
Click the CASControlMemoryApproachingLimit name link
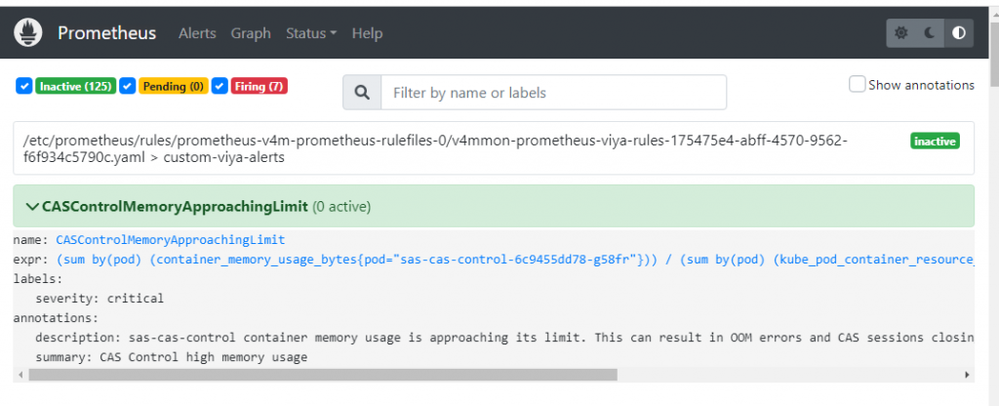pyautogui.click(x=170, y=240)
